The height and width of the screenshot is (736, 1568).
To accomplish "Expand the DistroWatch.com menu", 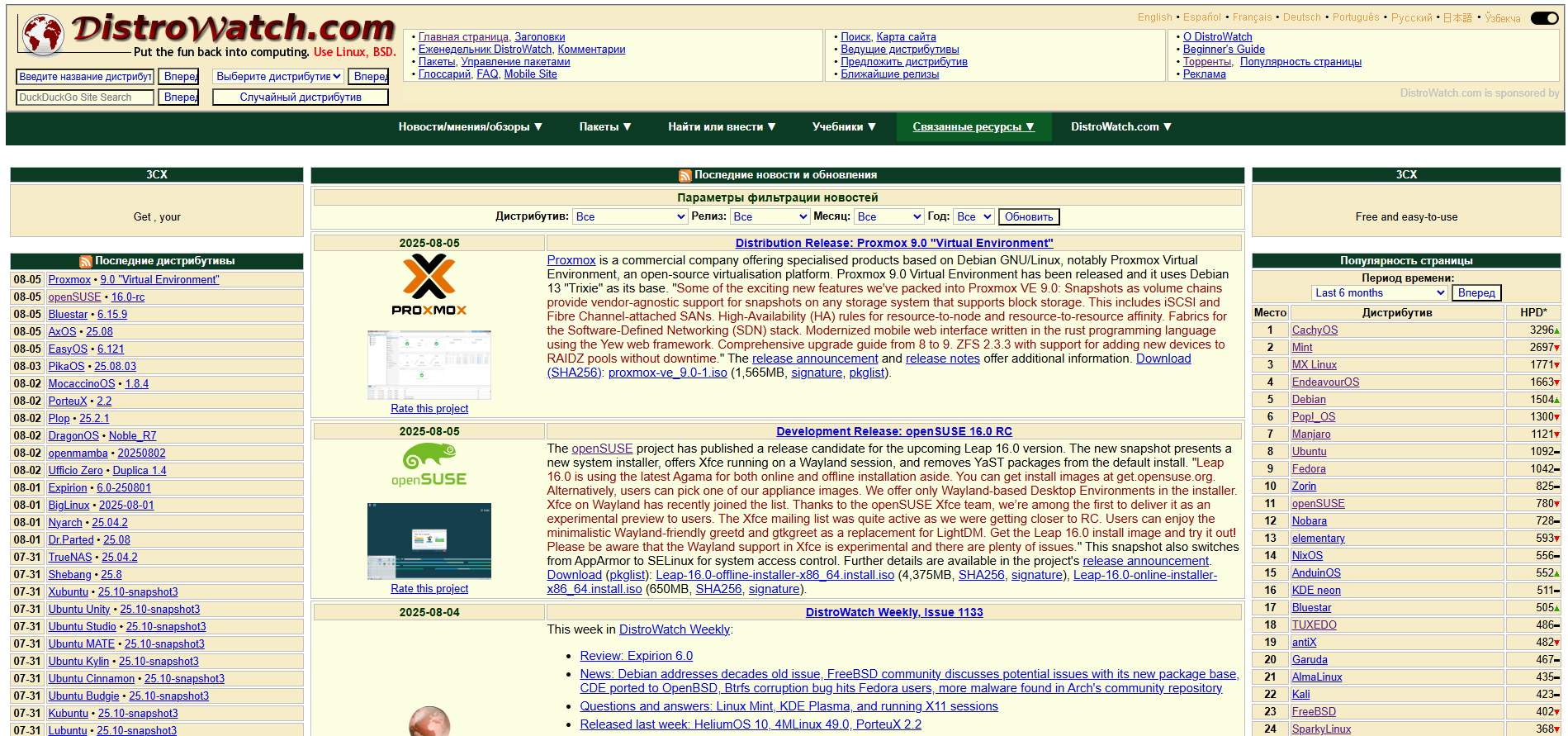I will click(1121, 126).
